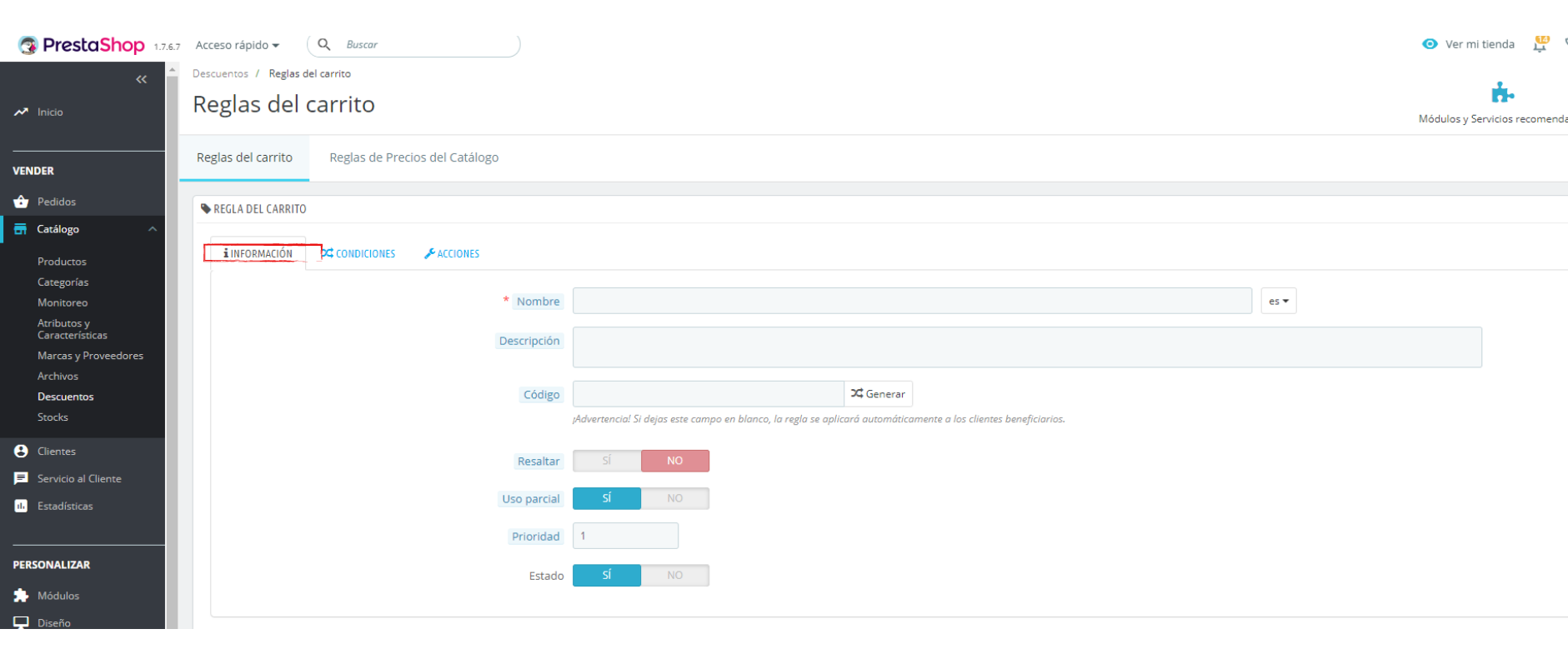
Task: Click the Módulos puzzle icon in sidebar
Action: pyautogui.click(x=21, y=596)
